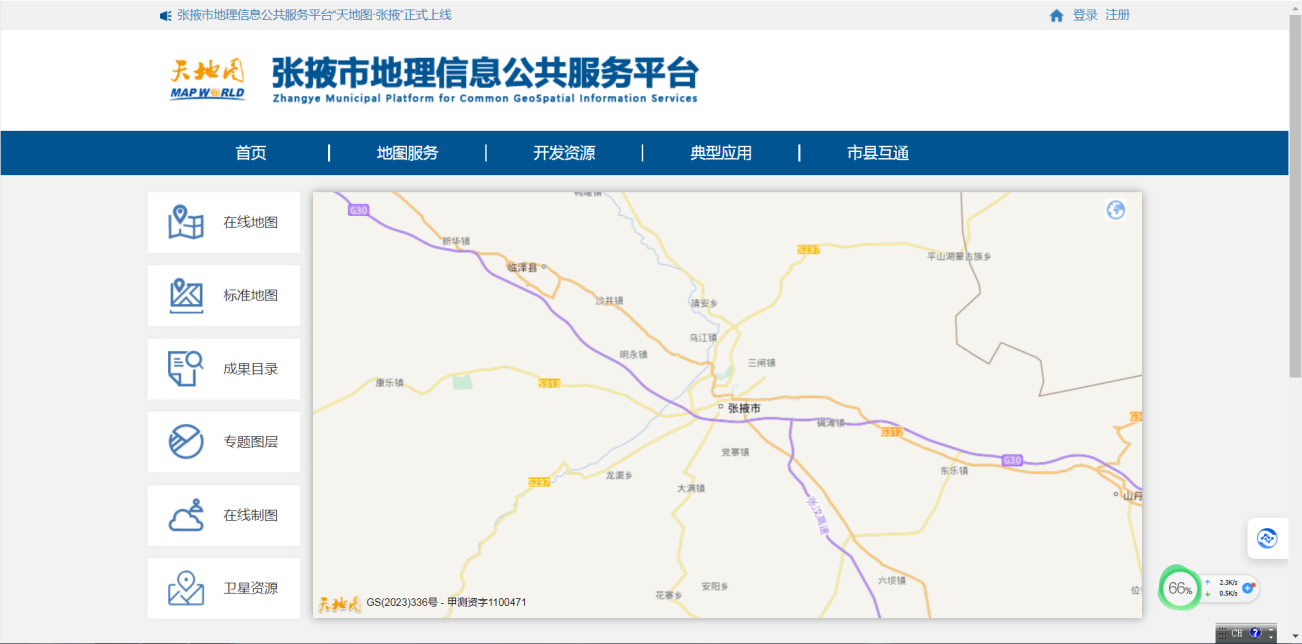
Task: Click the home icon beside 登录
Action: click(1056, 16)
